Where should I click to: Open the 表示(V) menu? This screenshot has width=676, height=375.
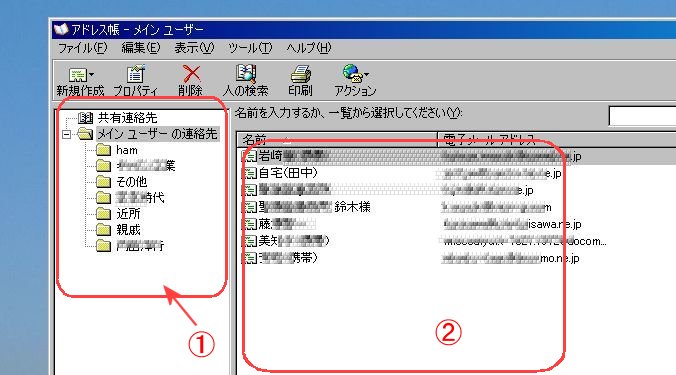194,48
